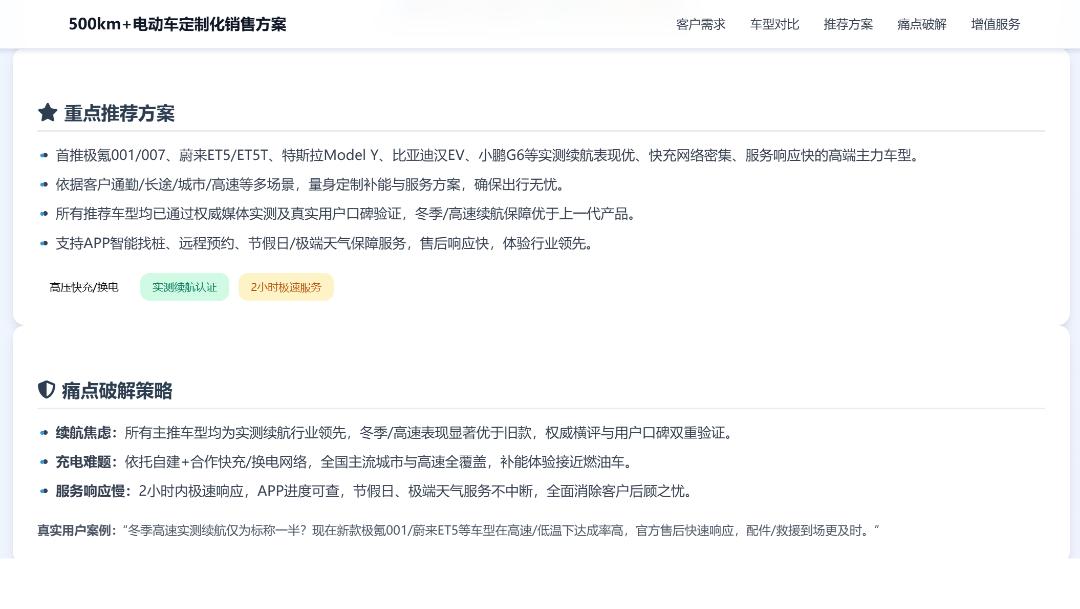Click the shield icon beside 痛点破解策略
Viewport: 1080px width, 609px height.
[46, 390]
